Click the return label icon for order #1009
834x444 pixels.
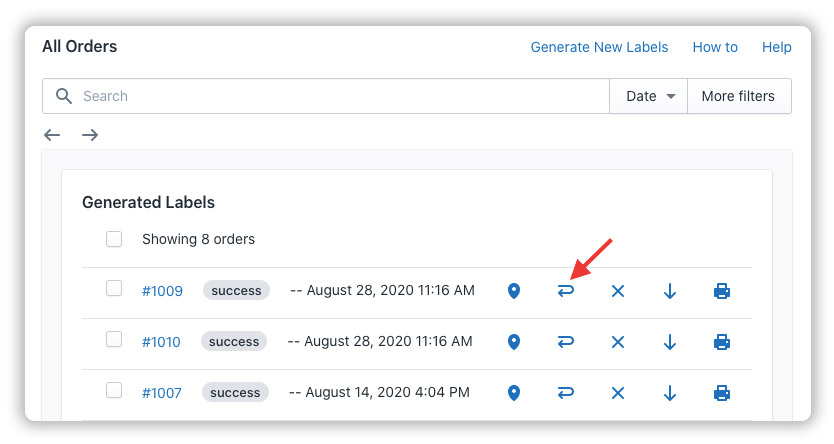(x=566, y=291)
